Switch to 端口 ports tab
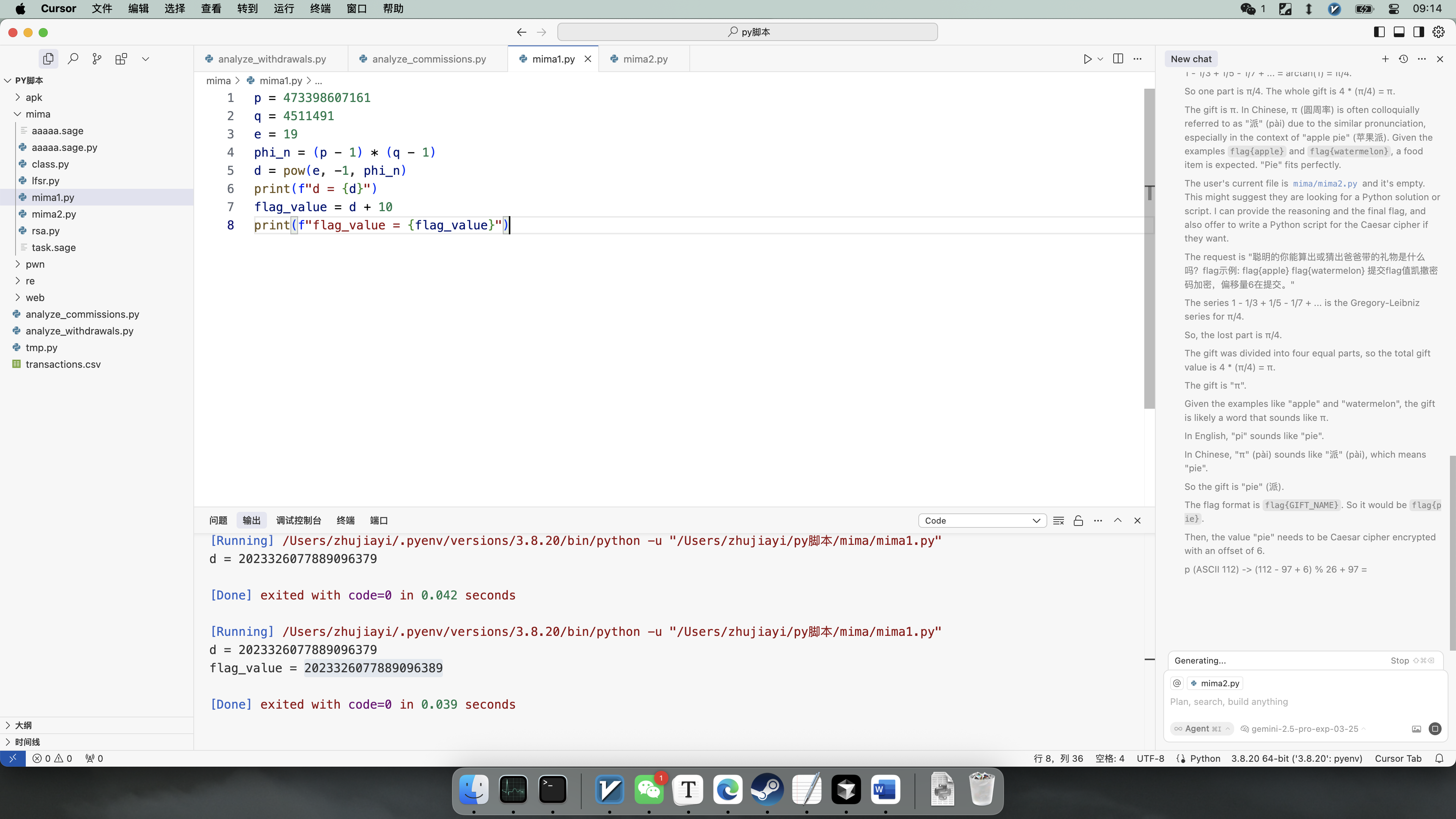 coord(379,521)
